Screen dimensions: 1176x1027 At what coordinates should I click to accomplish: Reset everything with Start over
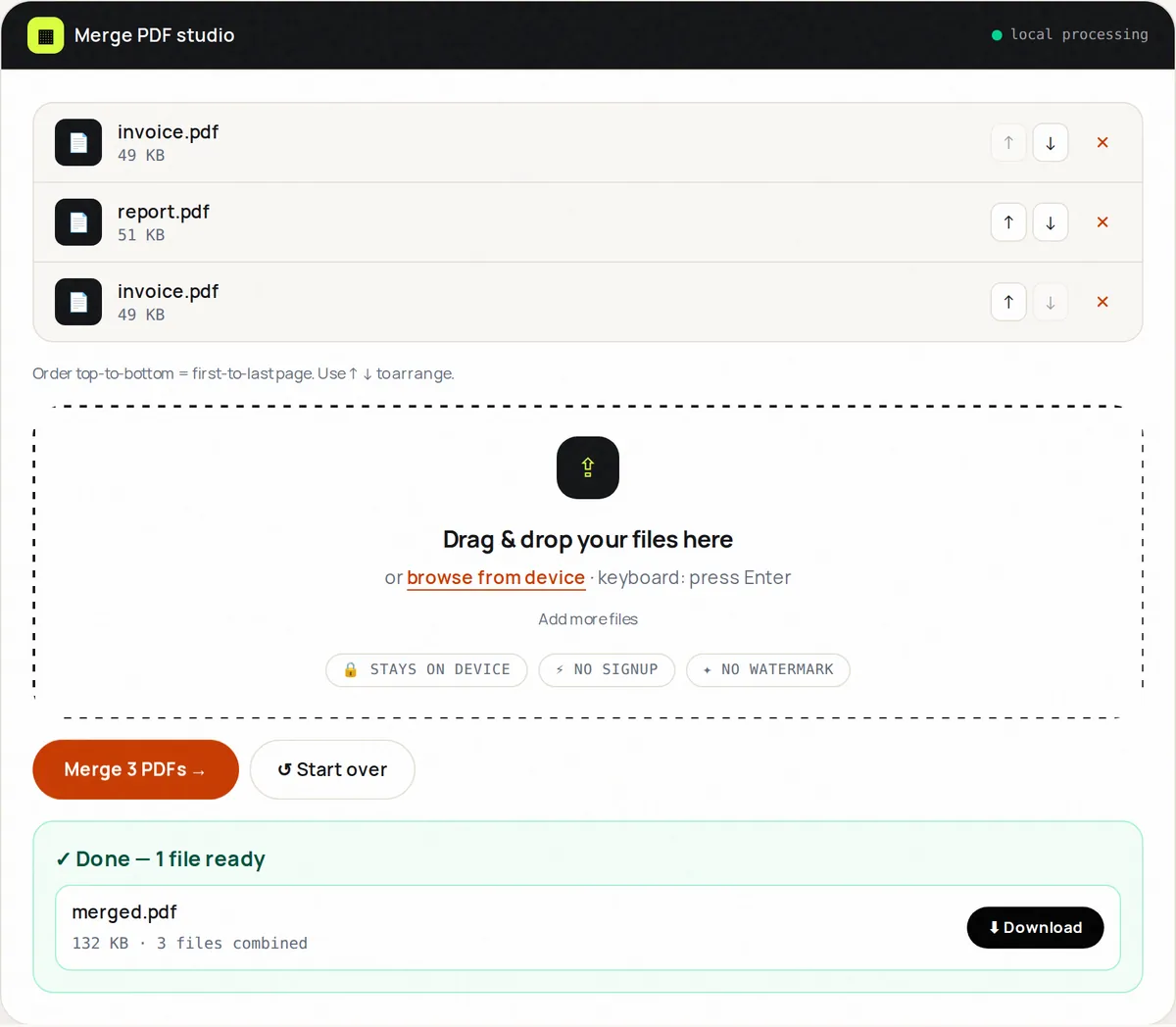tap(332, 769)
